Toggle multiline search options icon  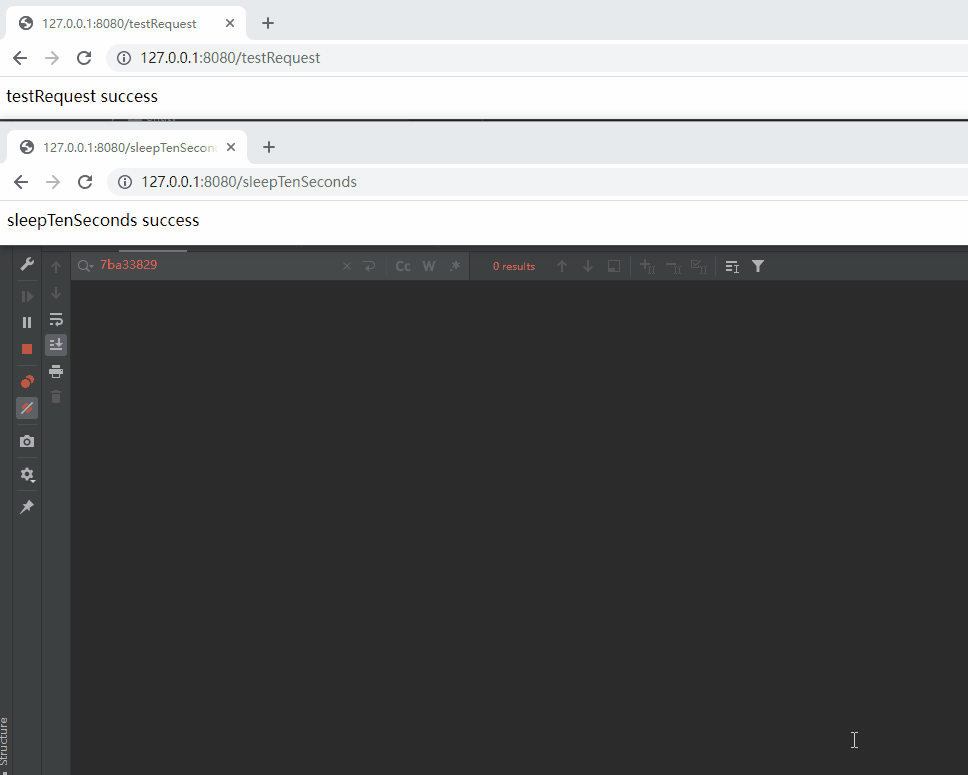(x=732, y=266)
